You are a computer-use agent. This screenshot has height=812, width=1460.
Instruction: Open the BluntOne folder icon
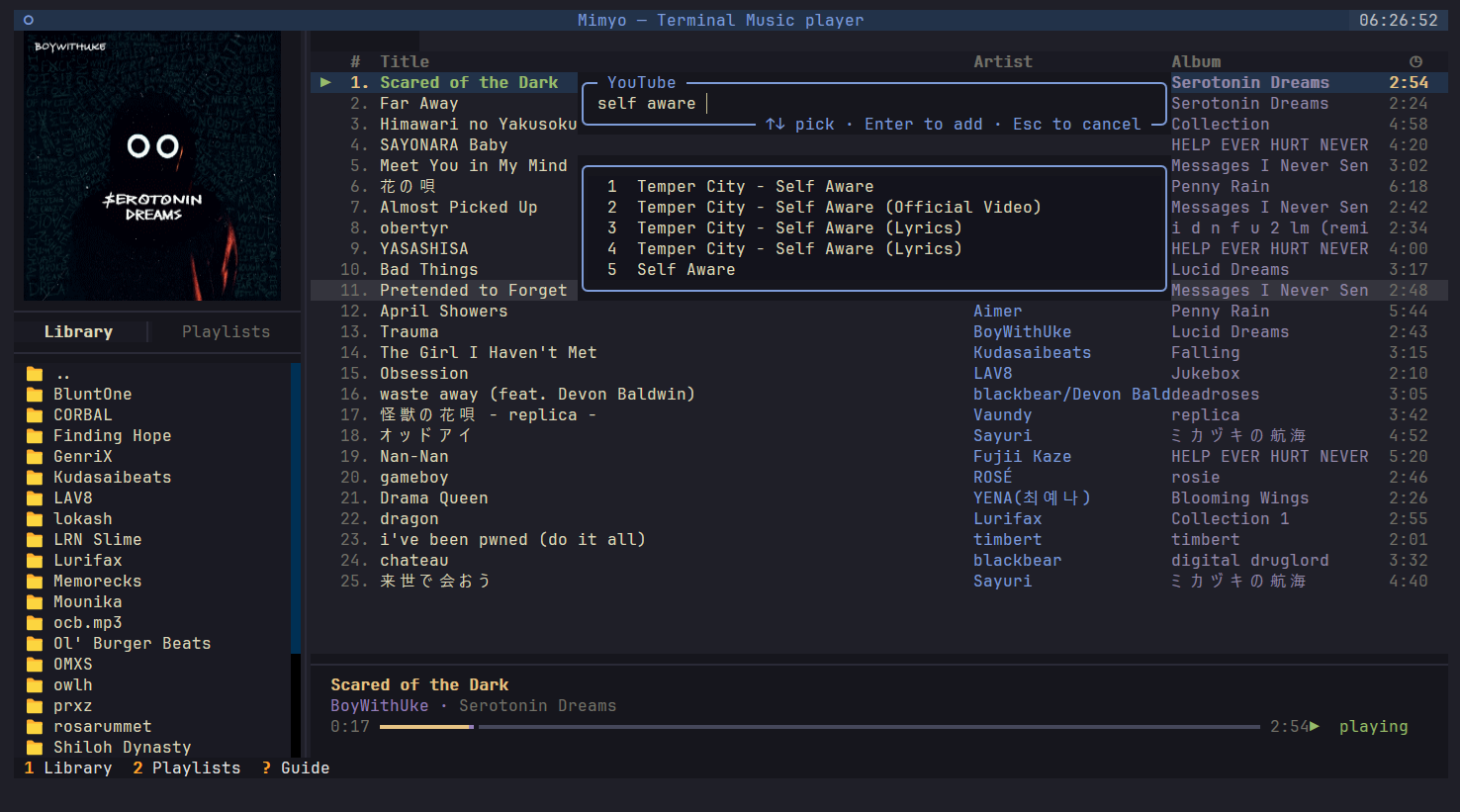(x=35, y=395)
